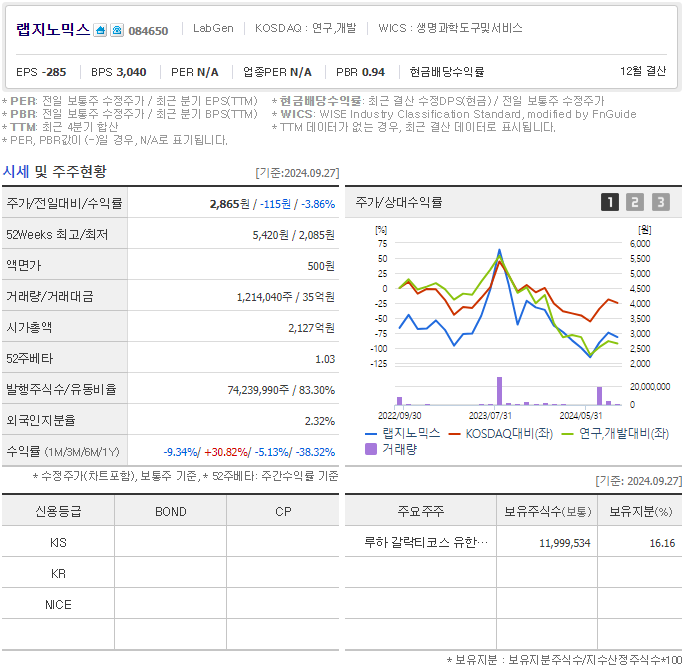Click the 액면가 500원 value
This screenshot has height=671, width=689.
coord(321,266)
